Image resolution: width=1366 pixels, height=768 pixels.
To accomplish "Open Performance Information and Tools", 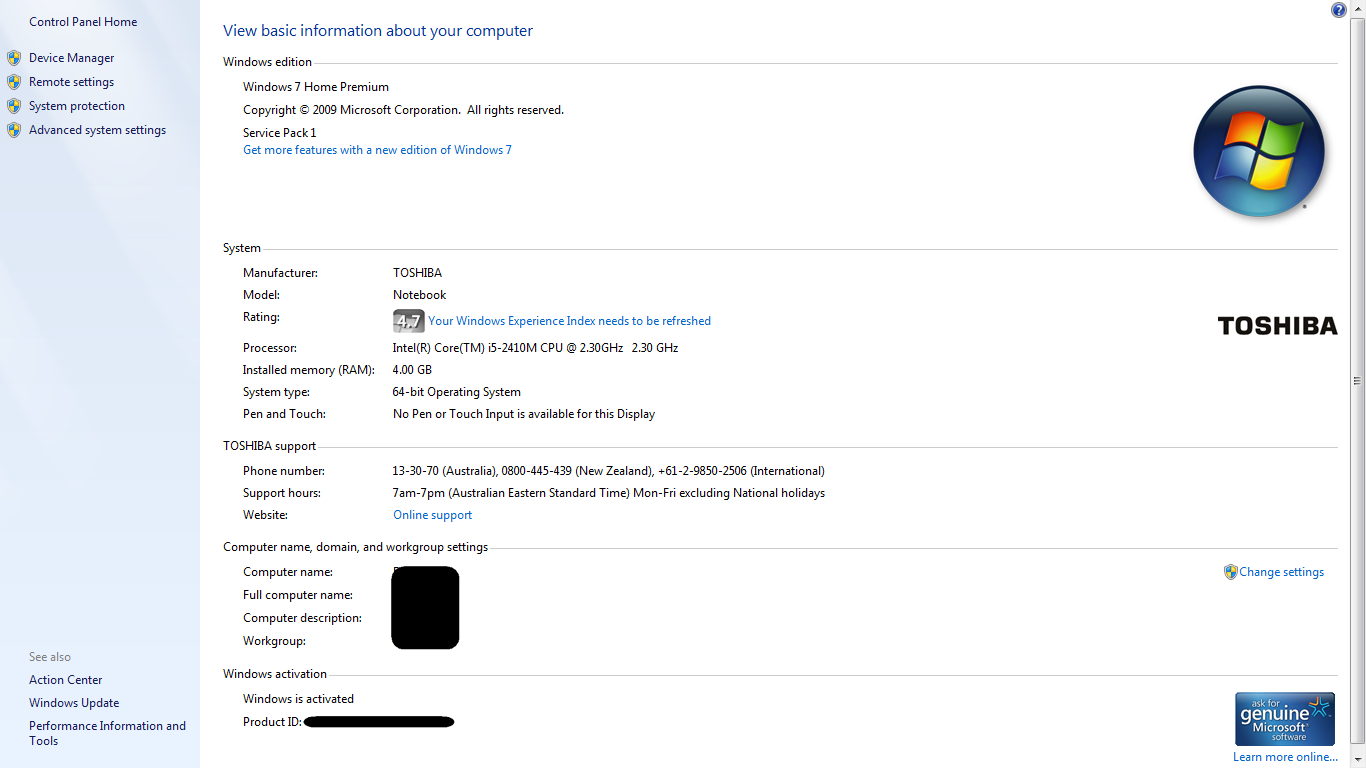I will (x=107, y=733).
